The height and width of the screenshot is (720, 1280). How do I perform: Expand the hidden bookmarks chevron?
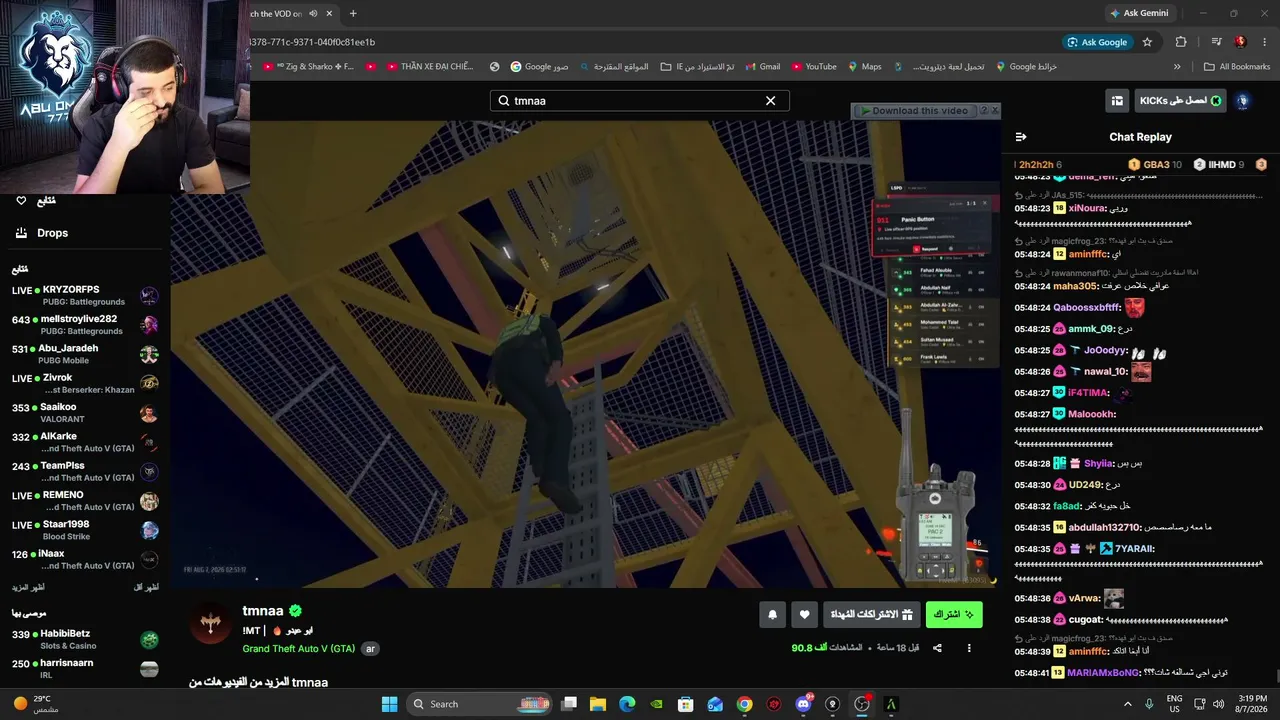[x=1177, y=67]
